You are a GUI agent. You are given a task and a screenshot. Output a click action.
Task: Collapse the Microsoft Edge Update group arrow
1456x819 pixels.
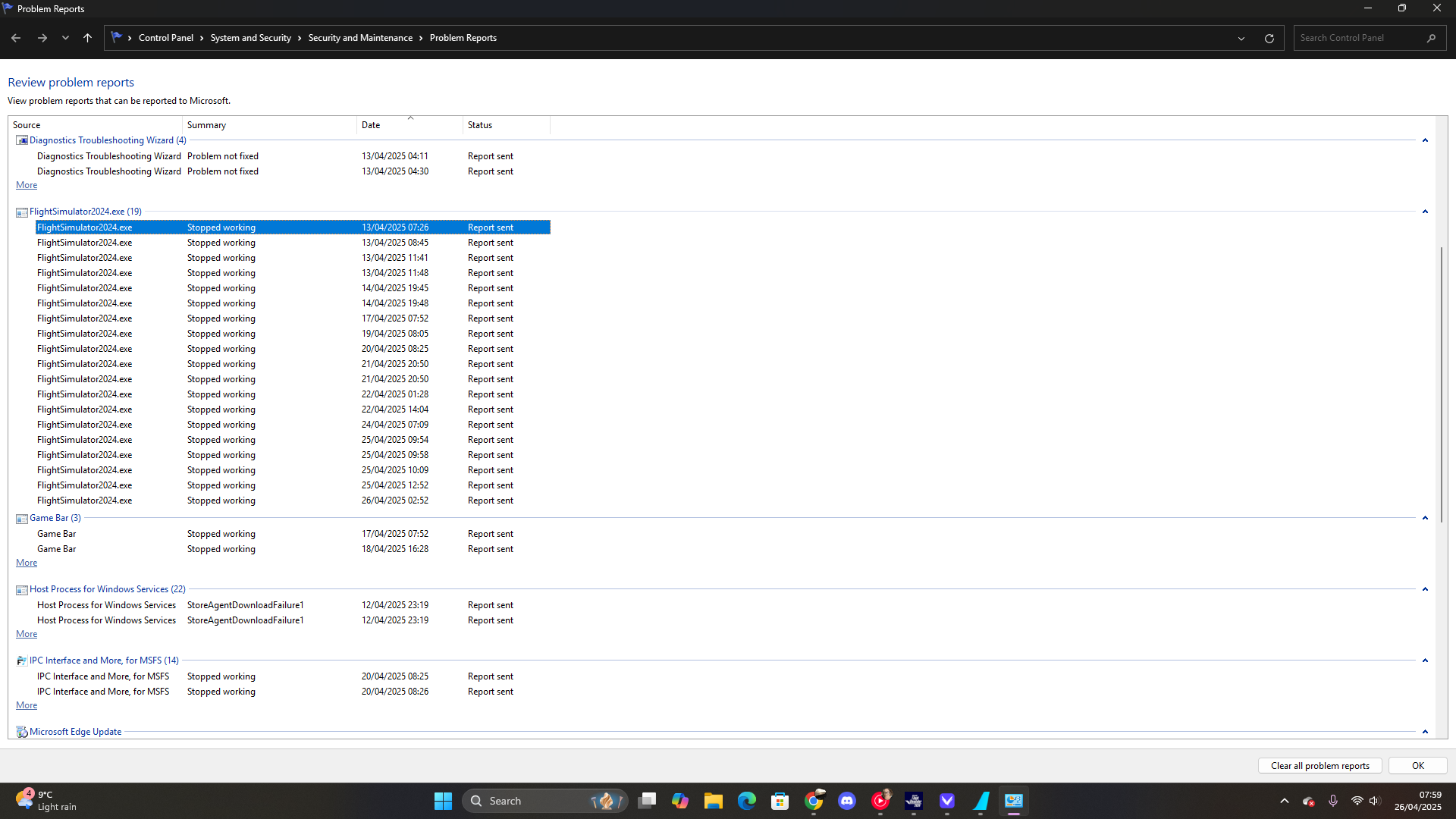tap(1425, 732)
